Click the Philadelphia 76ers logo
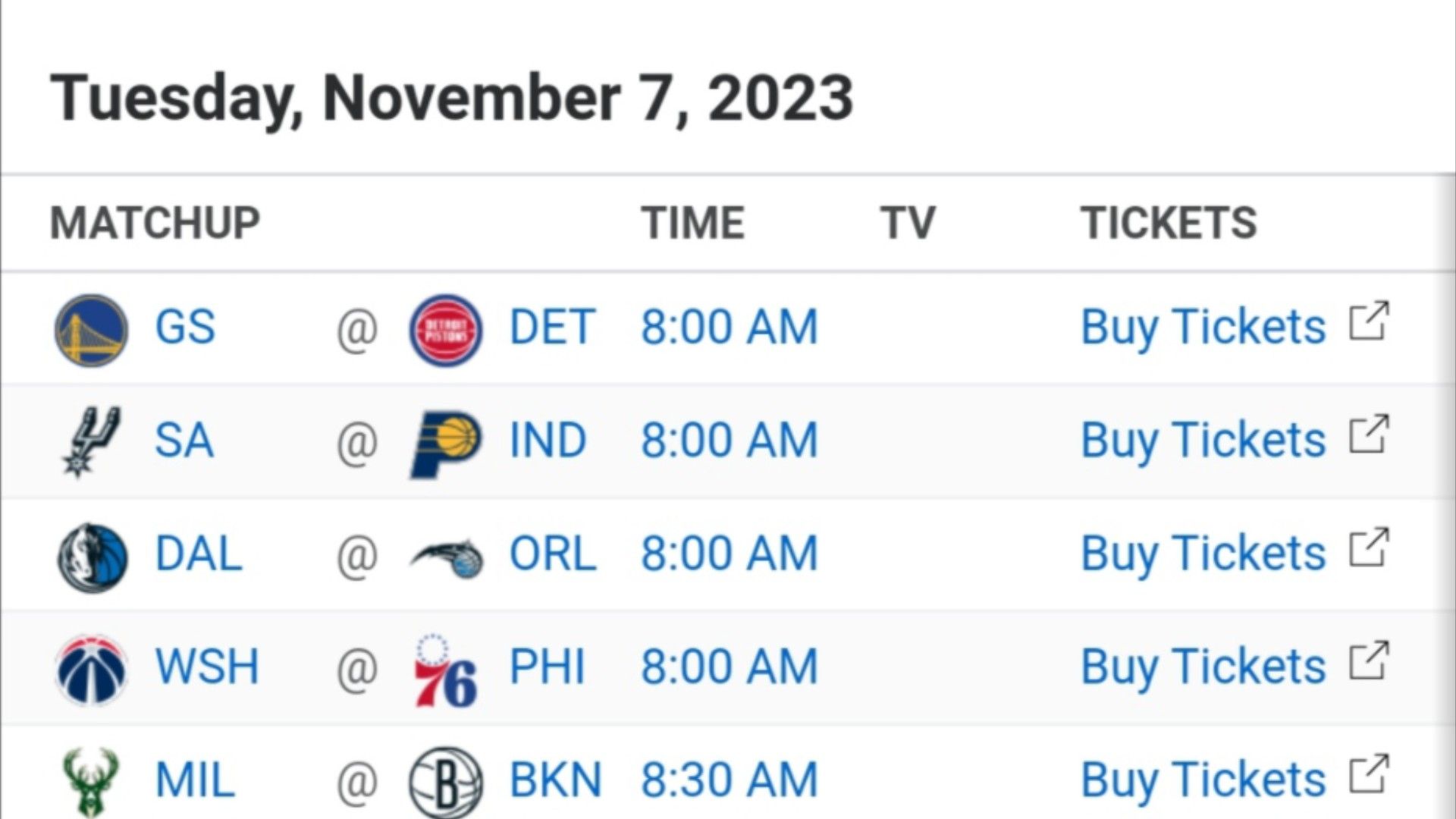The width and height of the screenshot is (1456, 819). (445, 670)
